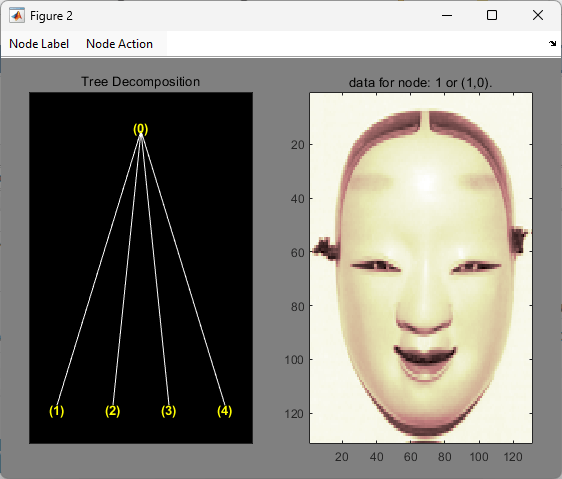This screenshot has width=562, height=479.
Task: Click the line connecting node (0) to (4)
Action: [x=183, y=270]
